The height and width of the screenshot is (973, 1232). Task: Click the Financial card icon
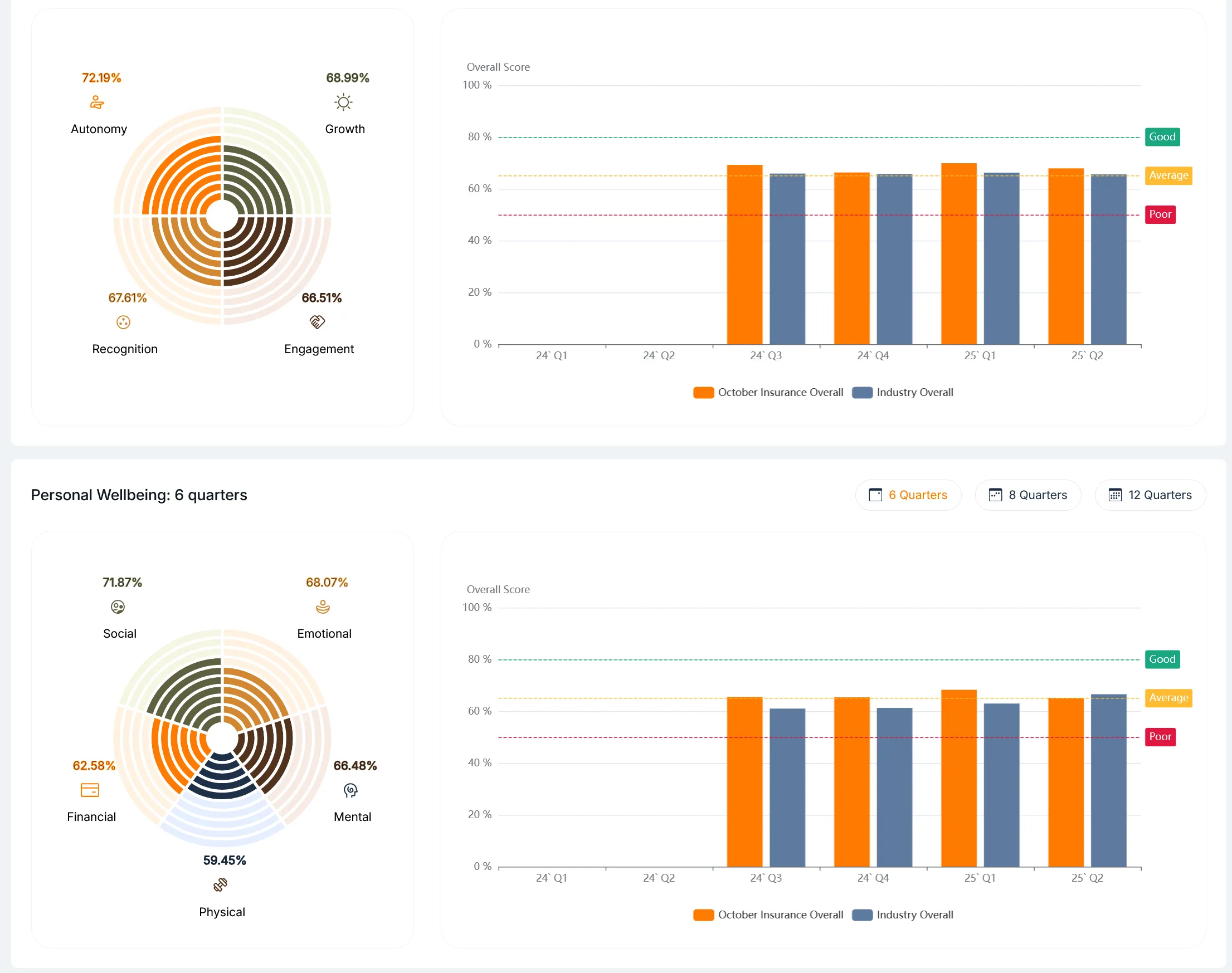pos(90,790)
